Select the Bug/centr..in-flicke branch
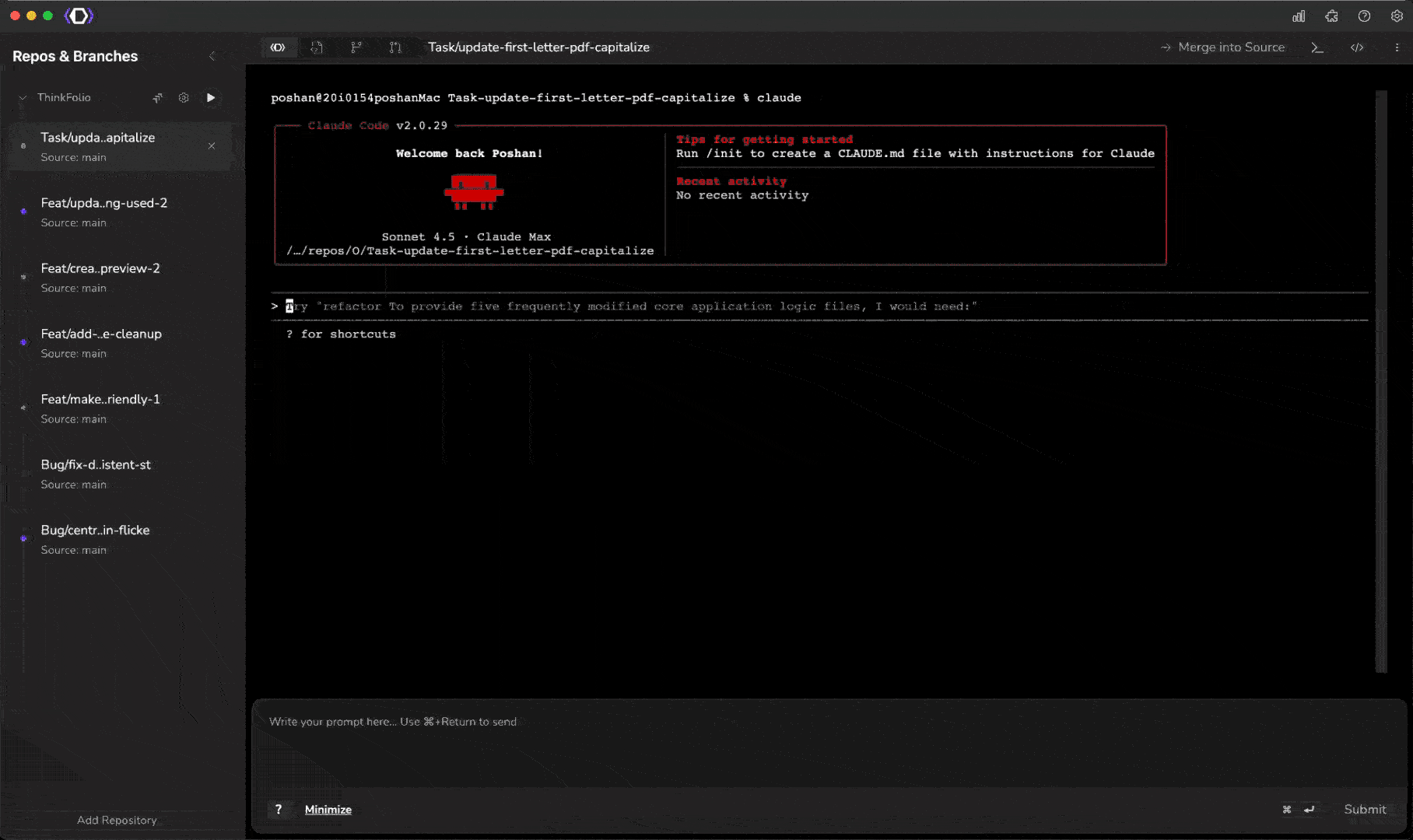 click(x=120, y=538)
